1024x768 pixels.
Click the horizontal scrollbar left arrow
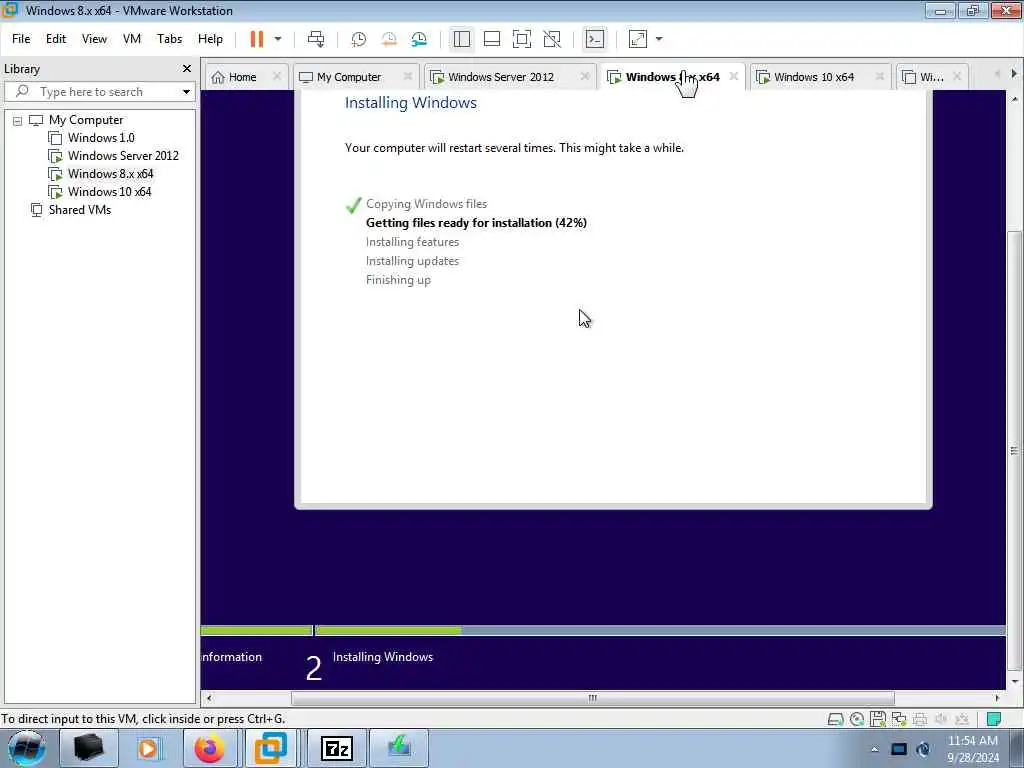(x=208, y=698)
